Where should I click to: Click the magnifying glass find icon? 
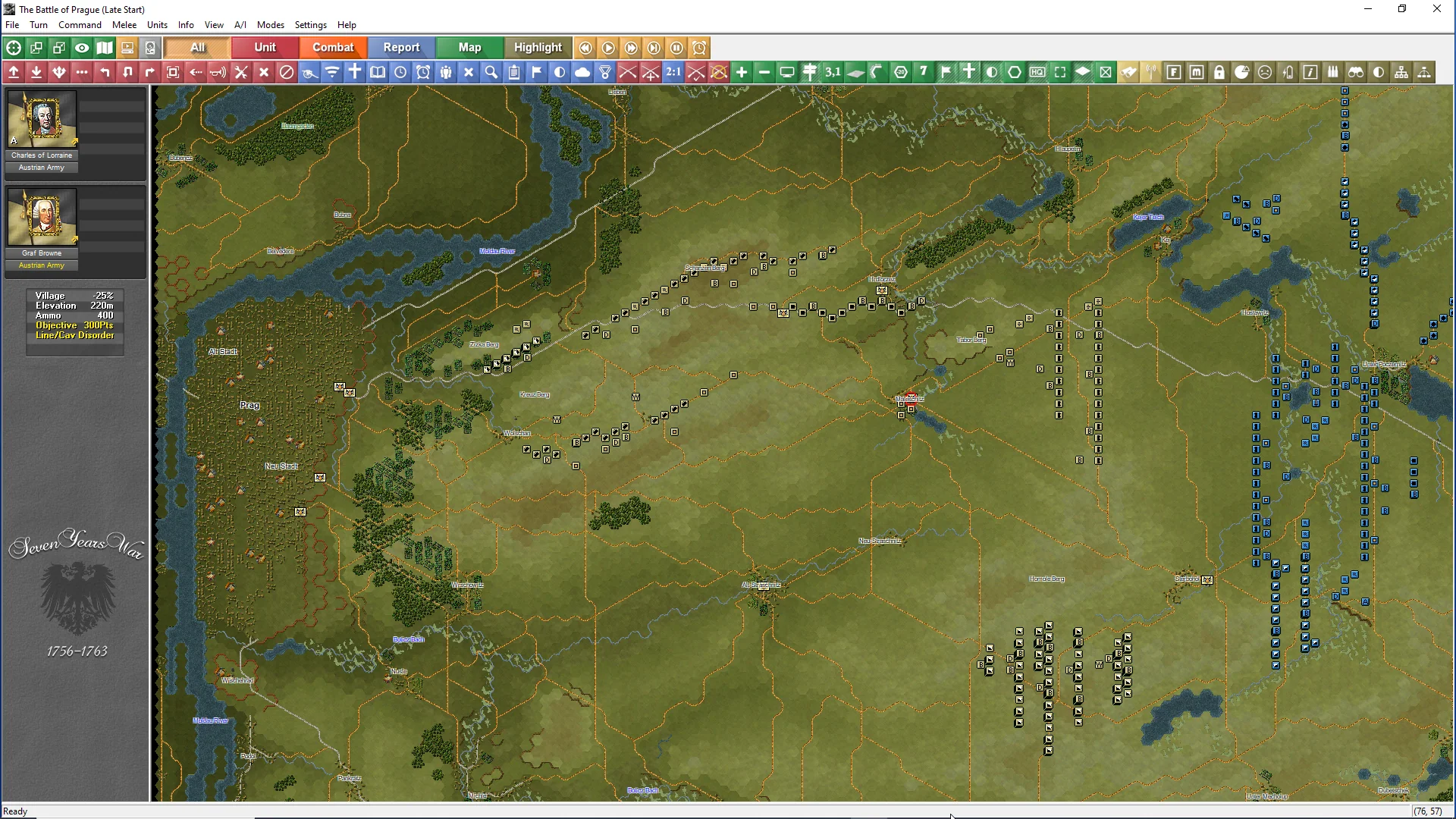491,72
